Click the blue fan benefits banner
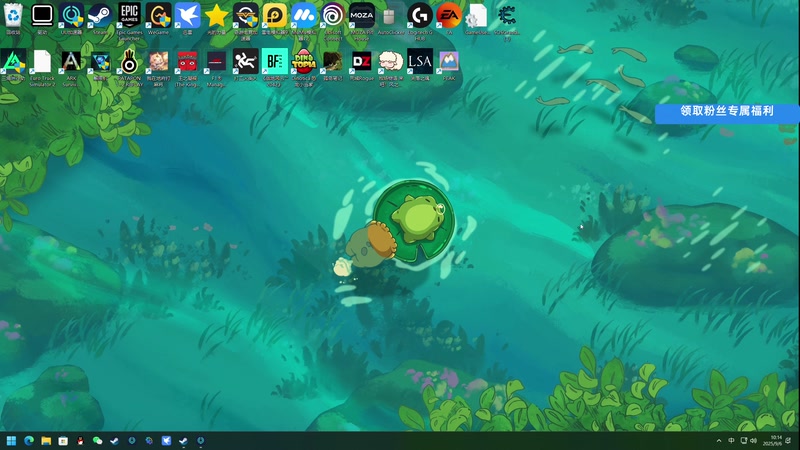 tap(727, 113)
